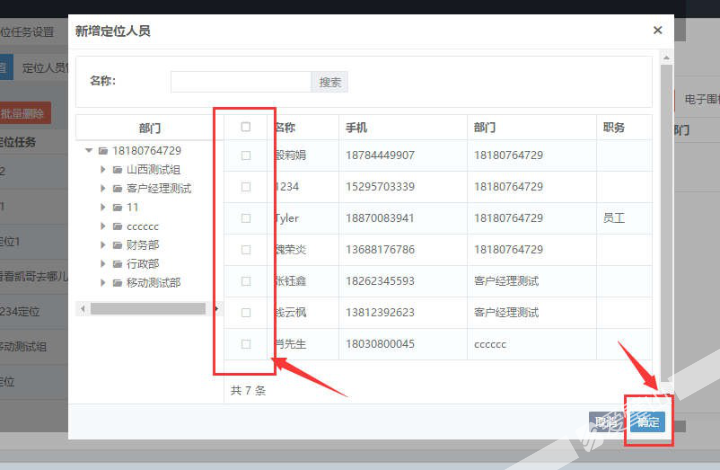Viewport: 720px width, 470px height.
Task: Expand the 山西测试组 tree node
Action: tap(103, 169)
